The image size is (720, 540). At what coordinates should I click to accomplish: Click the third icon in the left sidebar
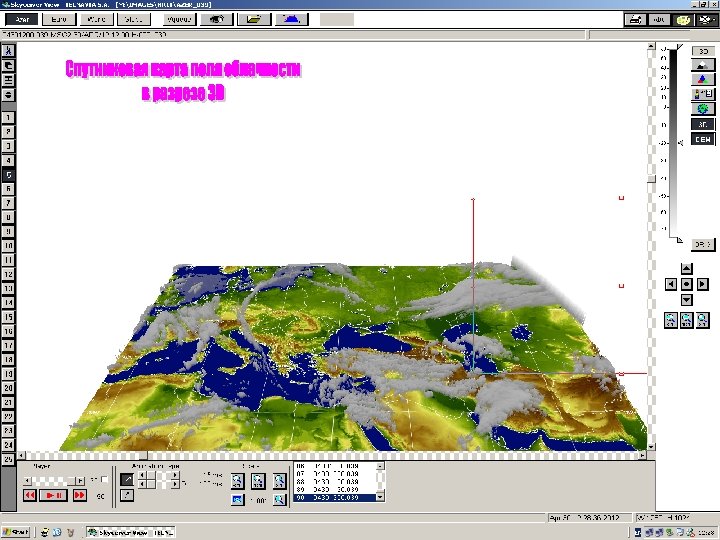click(x=8, y=80)
